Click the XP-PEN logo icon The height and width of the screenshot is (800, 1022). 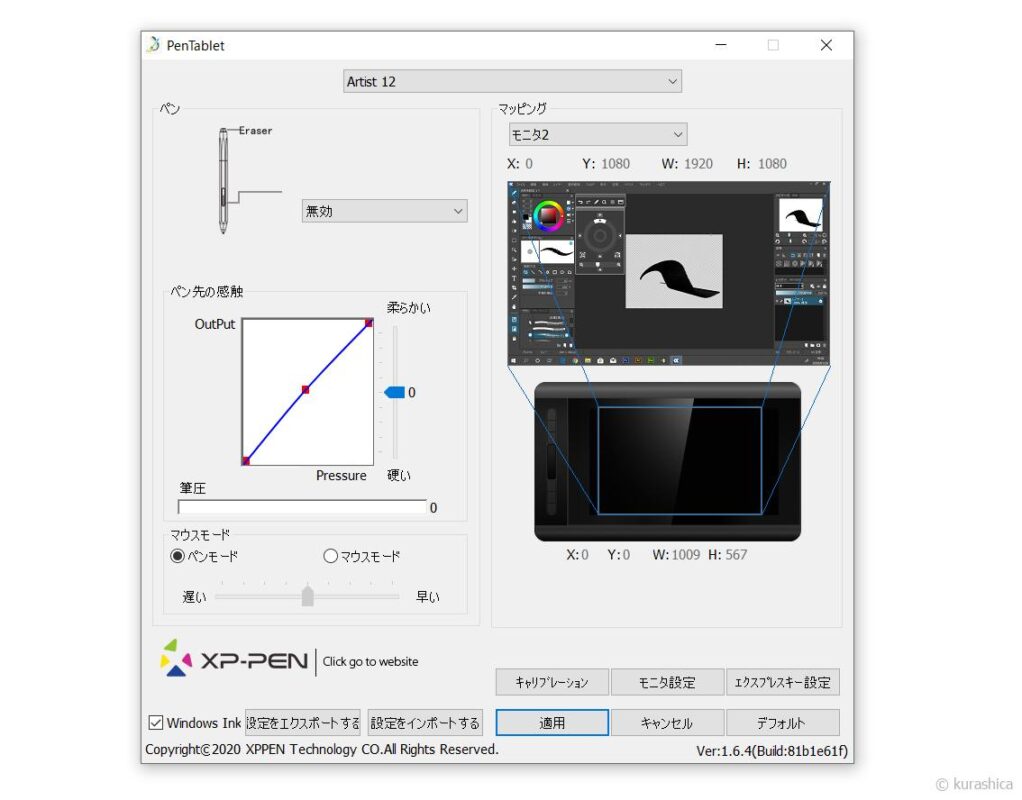coord(175,658)
